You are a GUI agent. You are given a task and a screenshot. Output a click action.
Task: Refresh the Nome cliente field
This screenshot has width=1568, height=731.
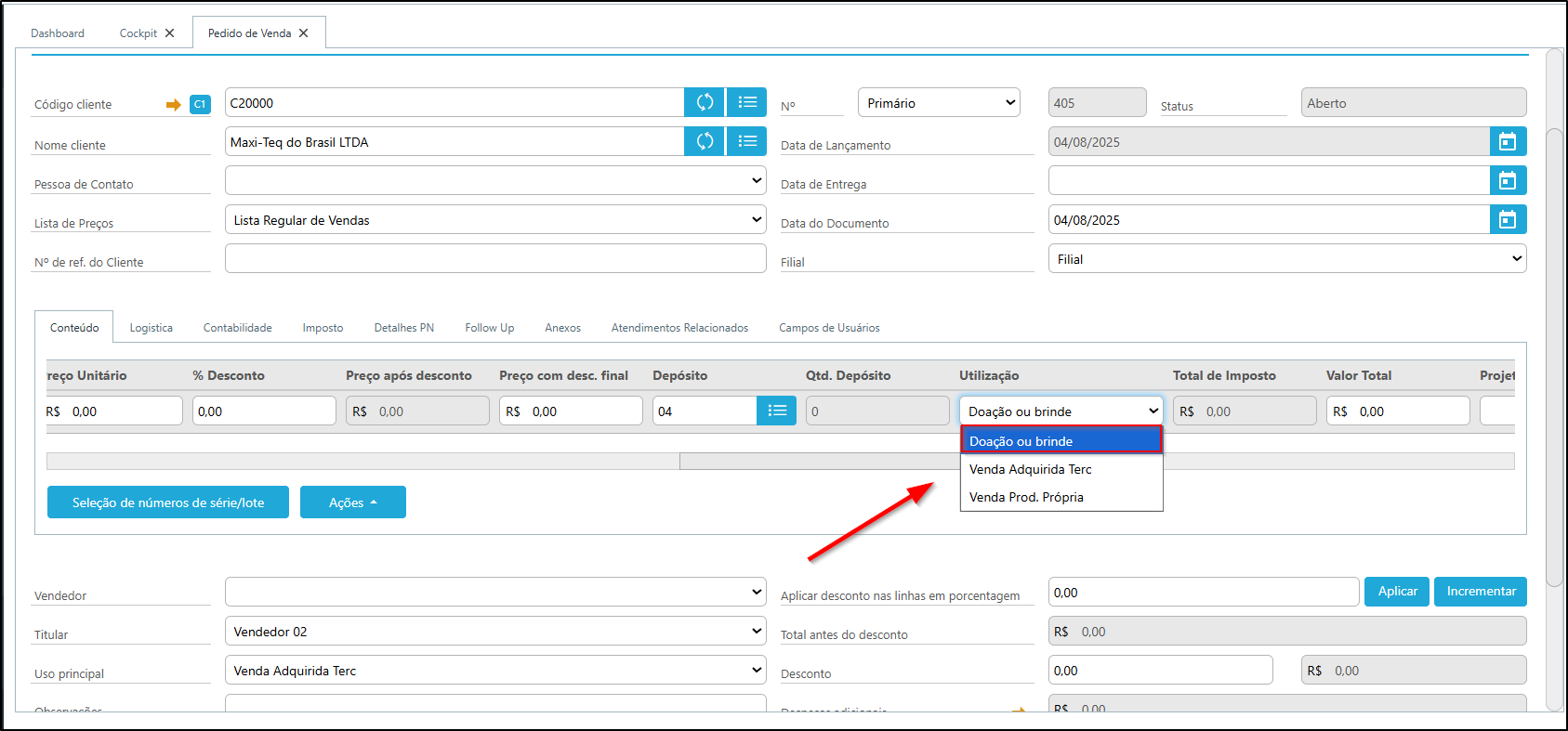coord(705,141)
